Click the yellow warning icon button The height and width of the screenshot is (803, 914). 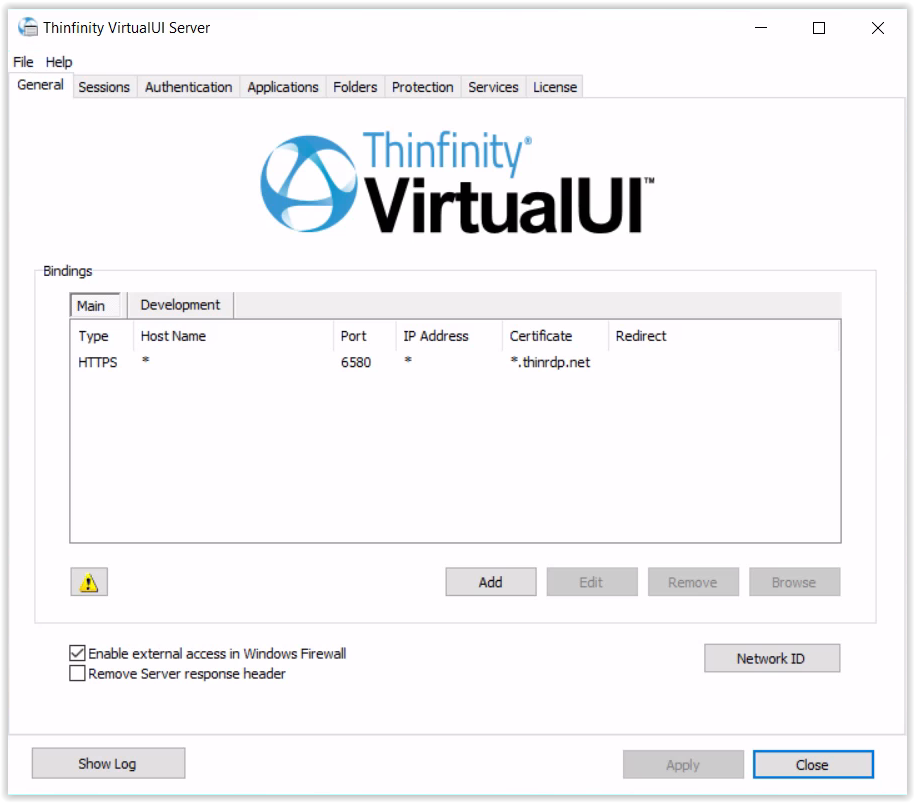pos(89,582)
